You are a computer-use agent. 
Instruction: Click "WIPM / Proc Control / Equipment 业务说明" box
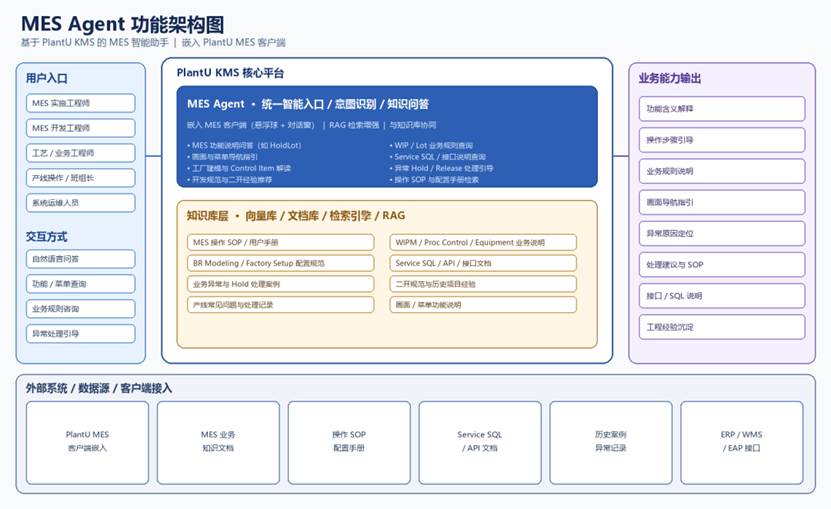tap(483, 242)
